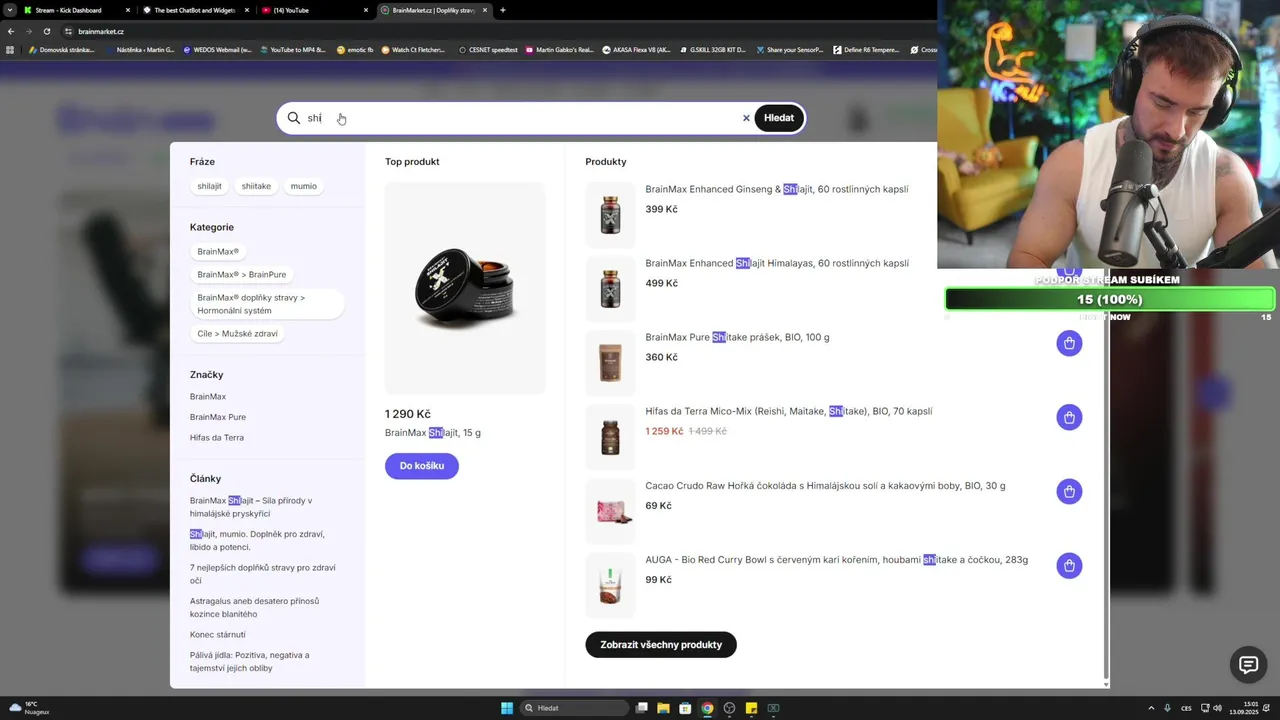Viewport: 1280px width, 720px height.
Task: Reload the page with refresh icon
Action: [46, 31]
